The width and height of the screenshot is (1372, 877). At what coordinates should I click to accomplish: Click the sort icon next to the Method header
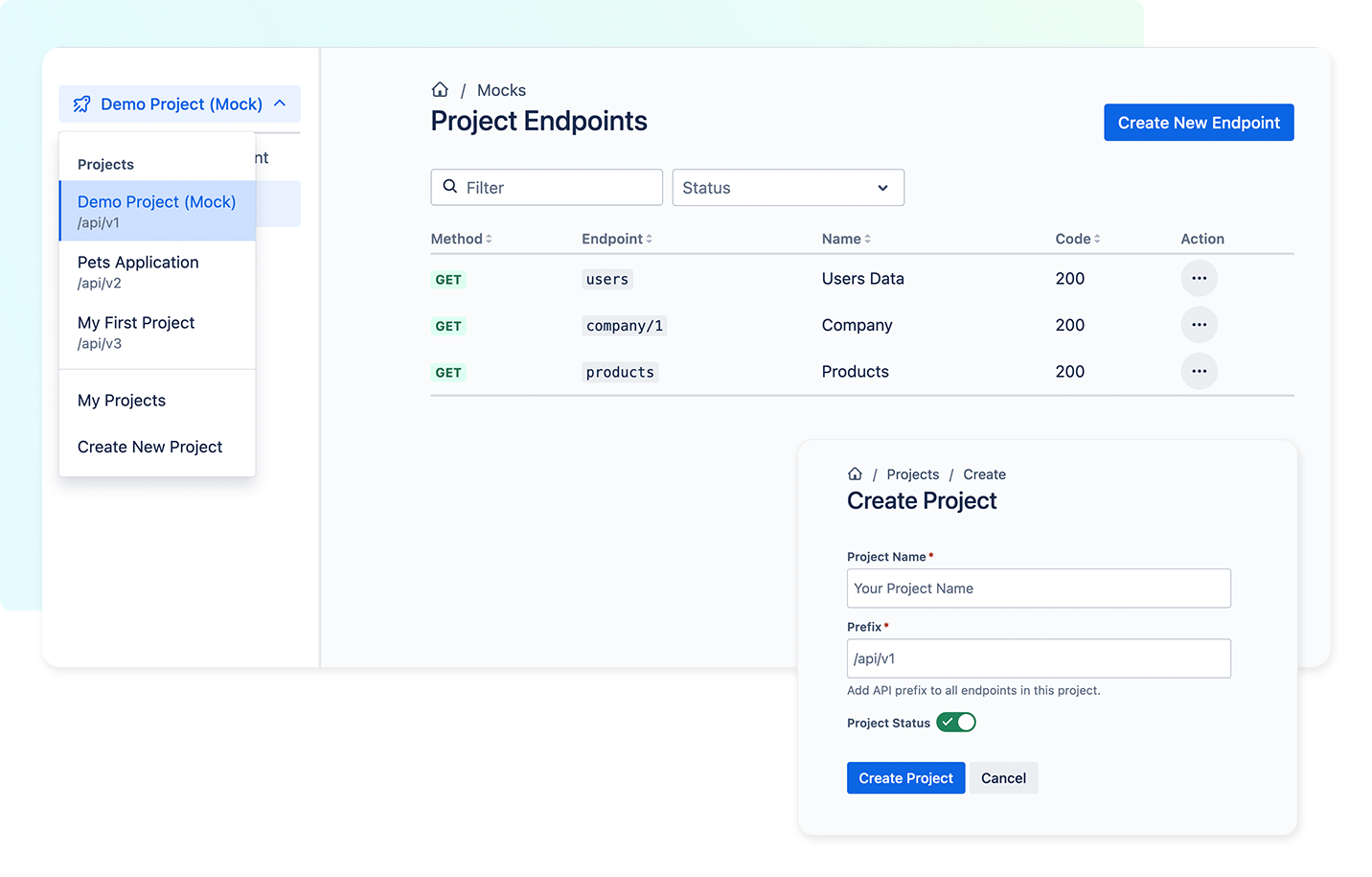[489, 238]
